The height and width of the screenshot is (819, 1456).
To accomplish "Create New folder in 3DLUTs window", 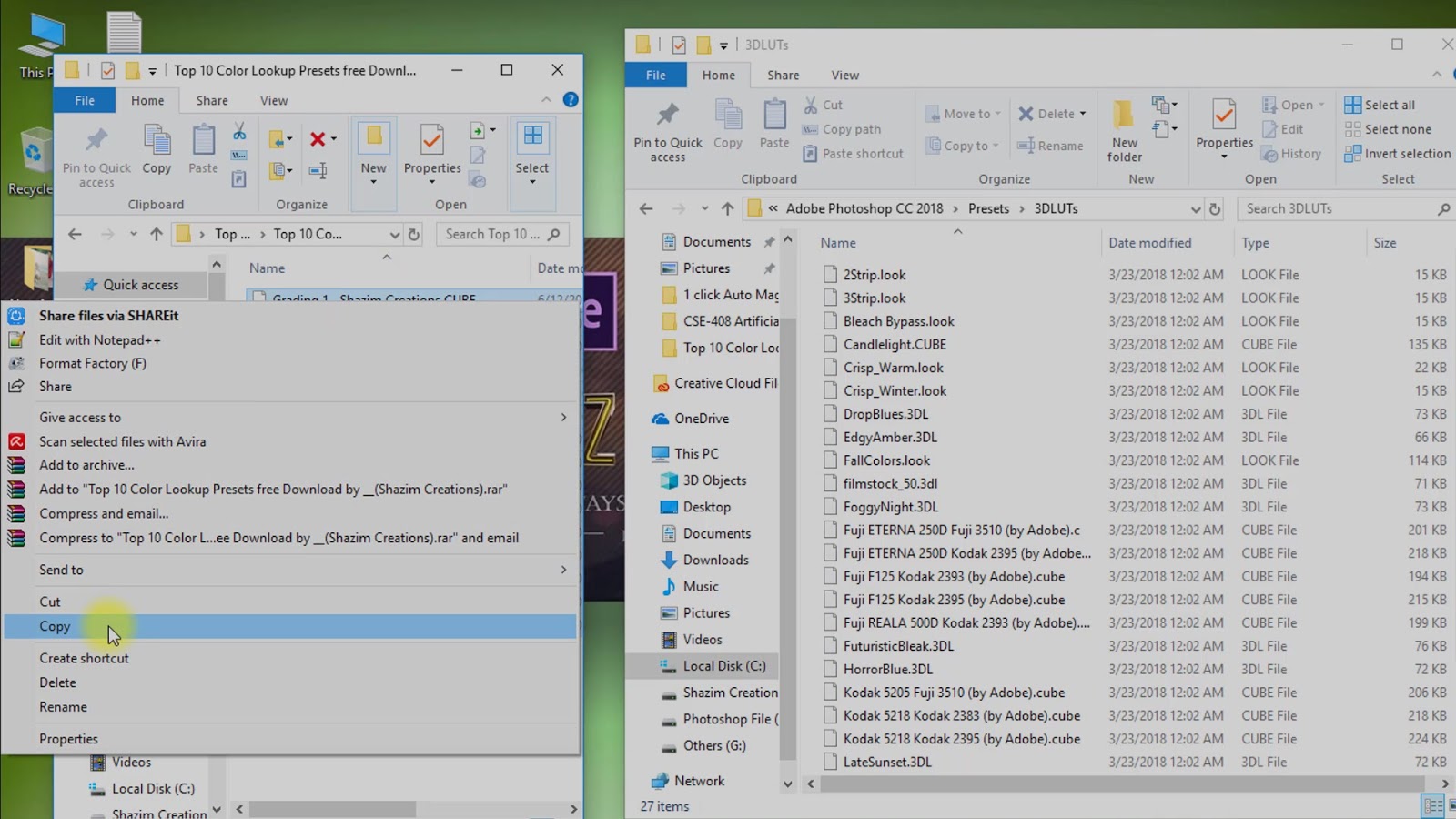I will click(1125, 132).
